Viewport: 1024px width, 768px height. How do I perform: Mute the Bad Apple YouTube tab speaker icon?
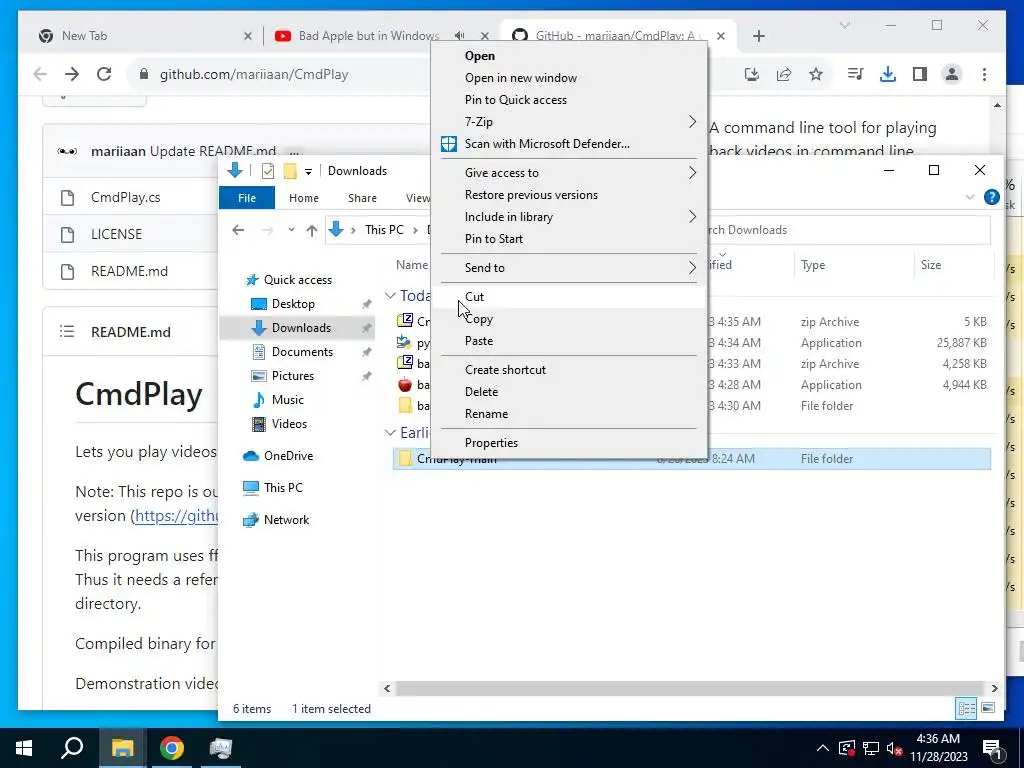460,36
